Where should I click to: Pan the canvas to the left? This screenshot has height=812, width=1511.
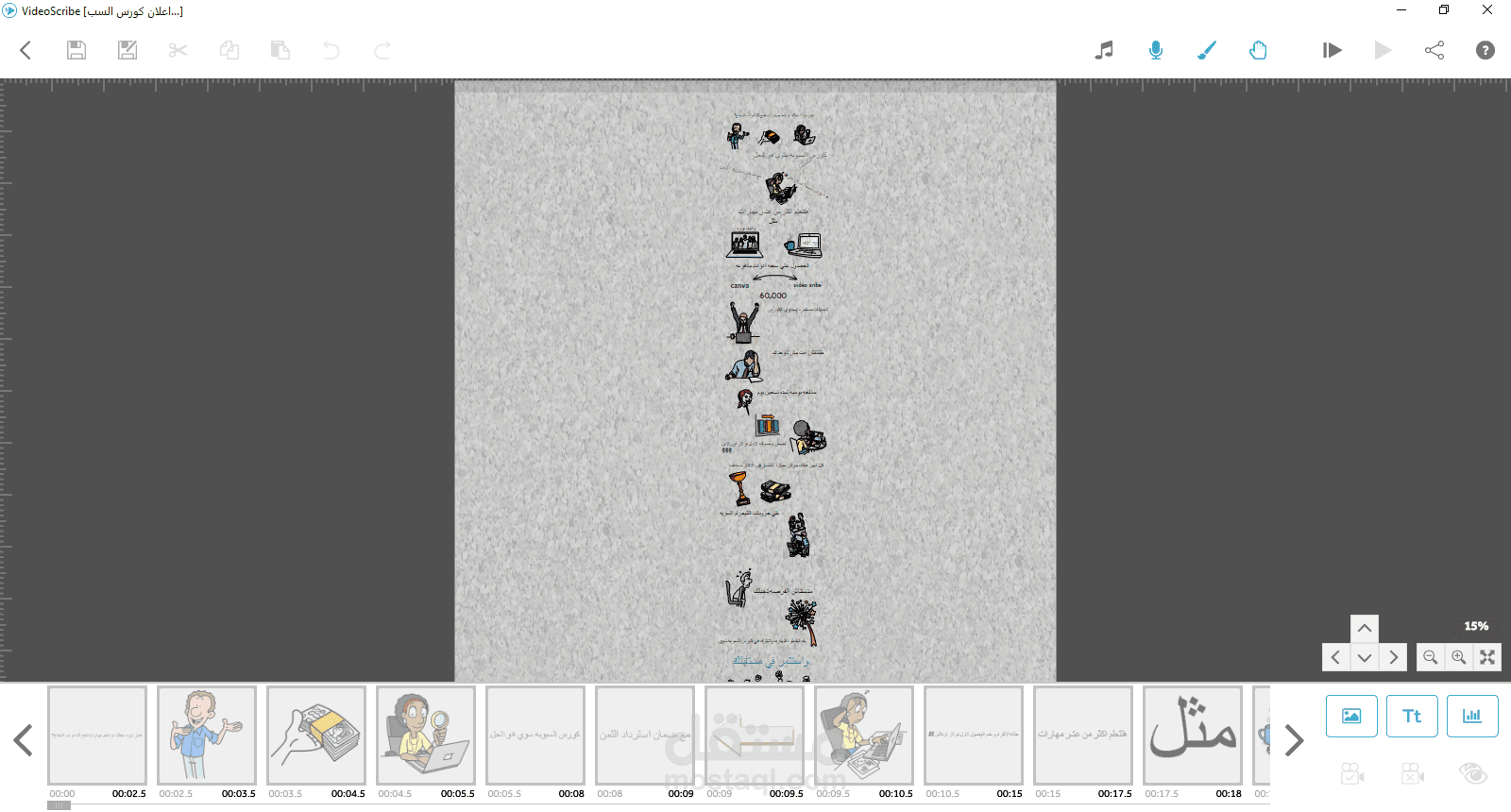point(1336,657)
